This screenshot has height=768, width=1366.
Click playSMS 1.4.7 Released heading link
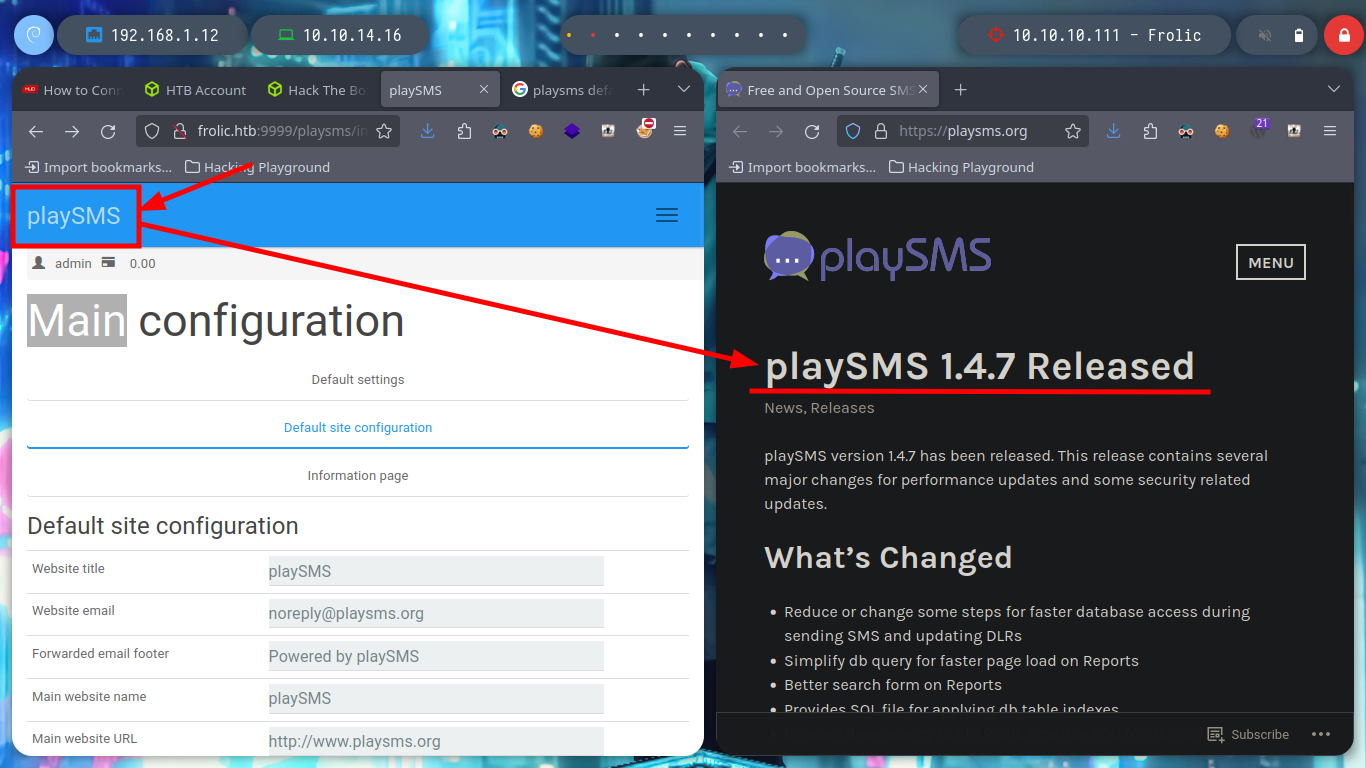[979, 366]
